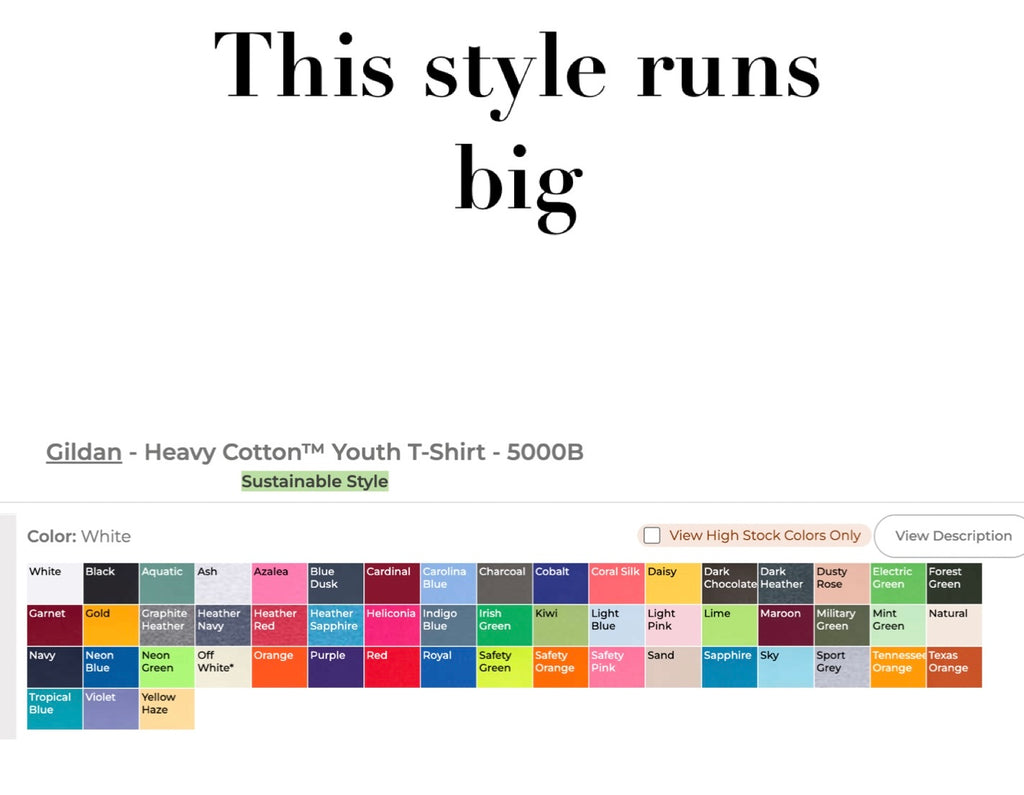Choose the Forest Green swatch
The image size is (1024, 795).
pyautogui.click(x=954, y=583)
